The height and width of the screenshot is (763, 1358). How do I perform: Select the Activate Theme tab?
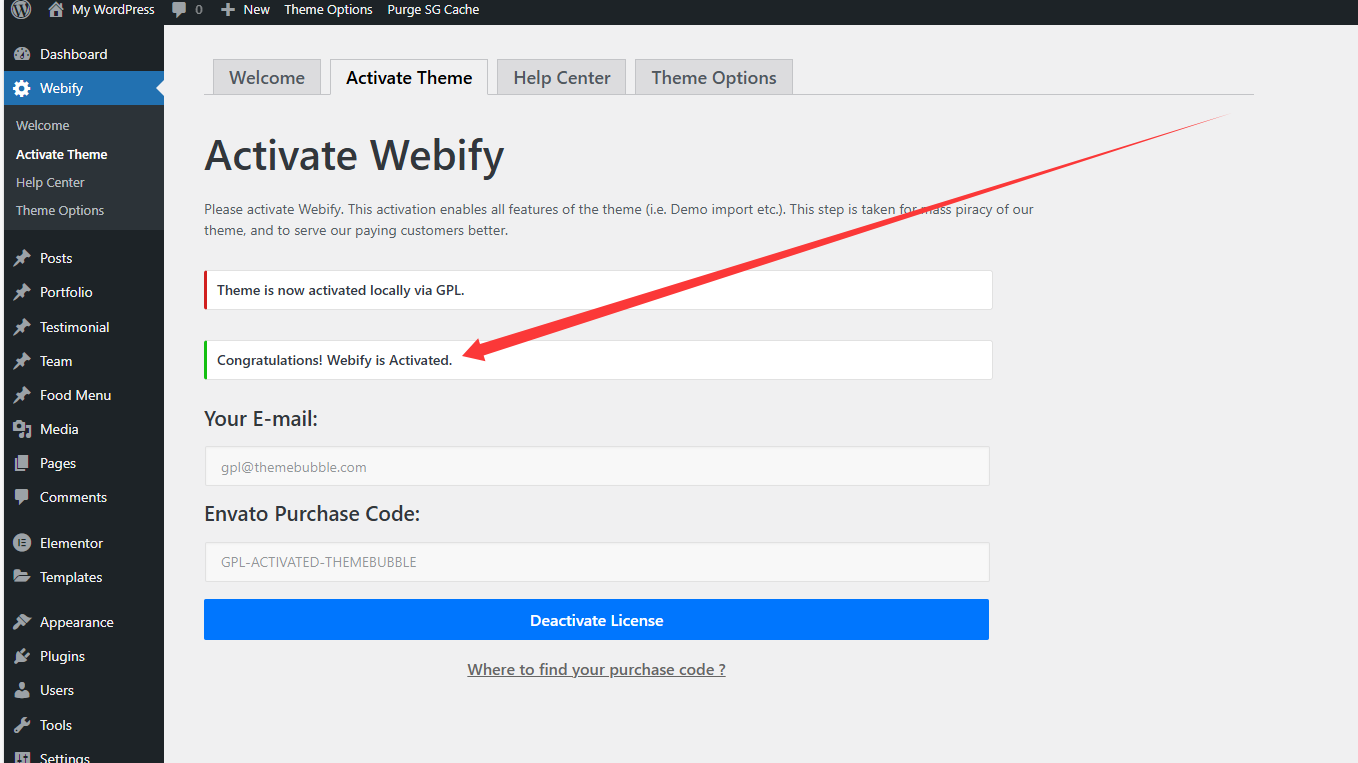[x=409, y=78]
